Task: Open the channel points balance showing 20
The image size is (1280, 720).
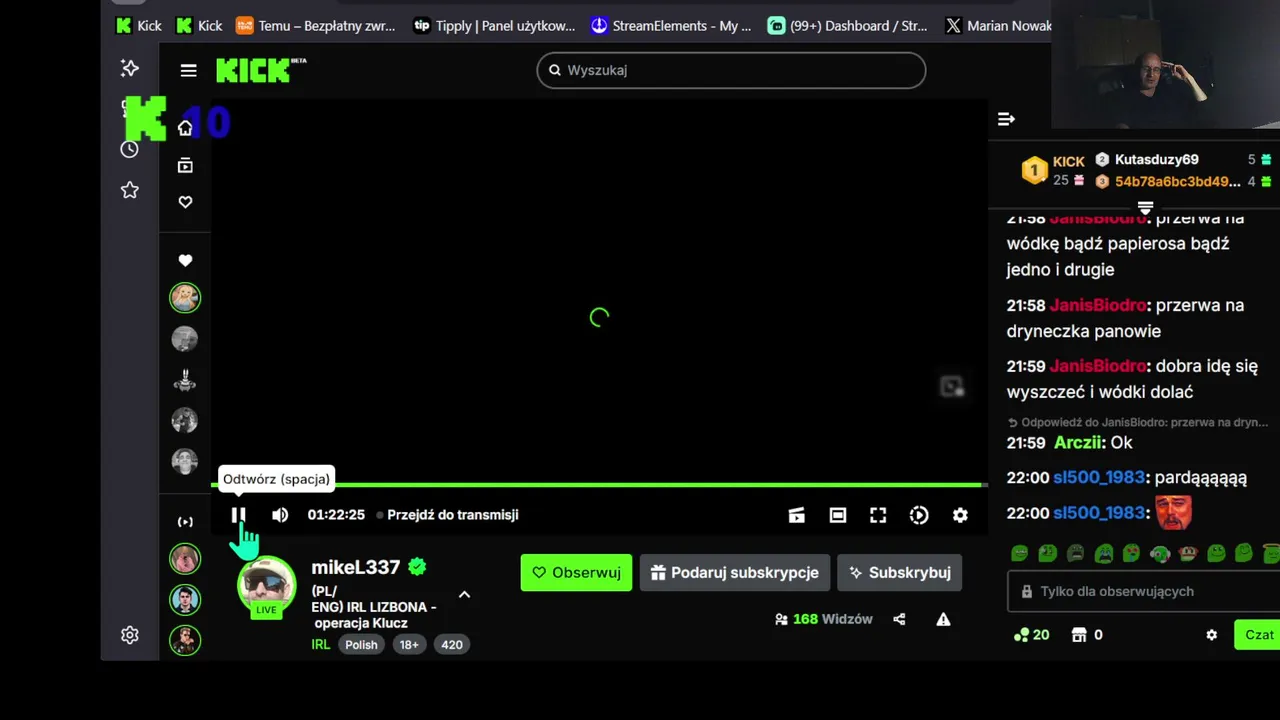Action: pyautogui.click(x=1031, y=635)
